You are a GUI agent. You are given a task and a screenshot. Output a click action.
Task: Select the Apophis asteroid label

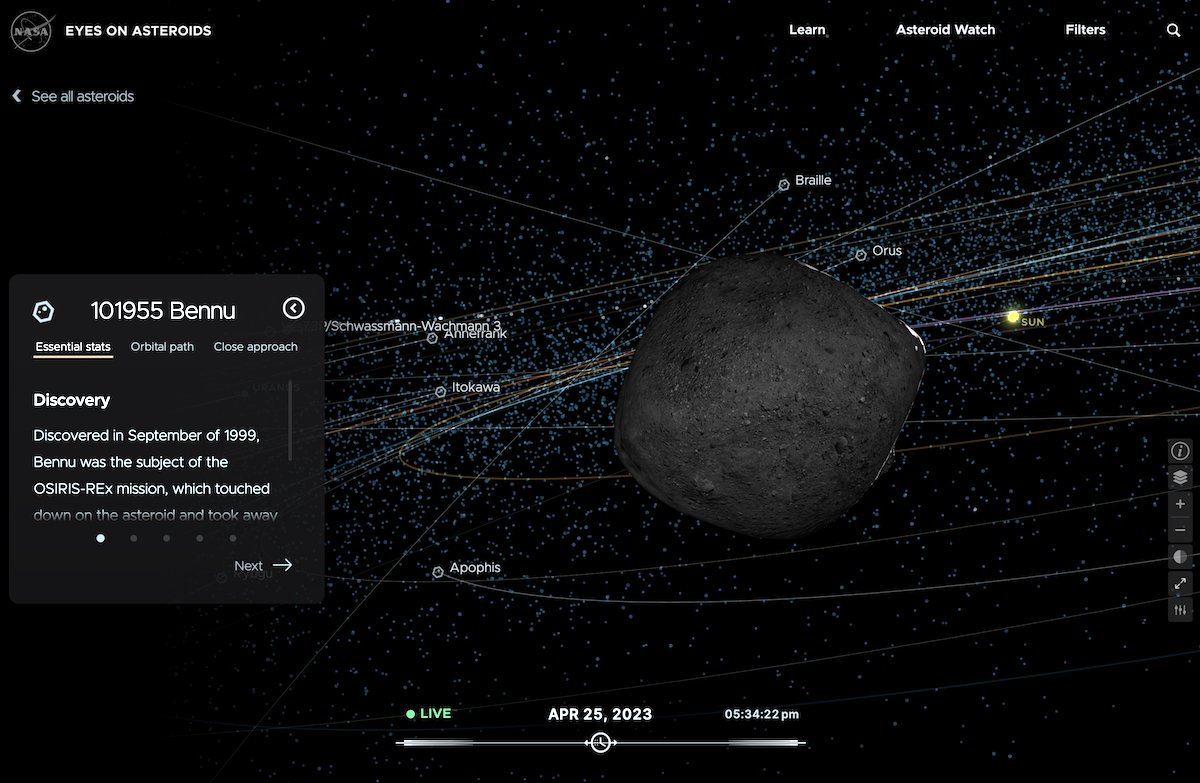tap(466, 567)
